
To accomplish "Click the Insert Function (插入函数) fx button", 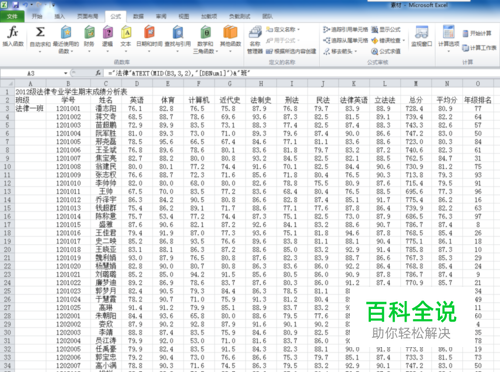I will tap(13, 37).
